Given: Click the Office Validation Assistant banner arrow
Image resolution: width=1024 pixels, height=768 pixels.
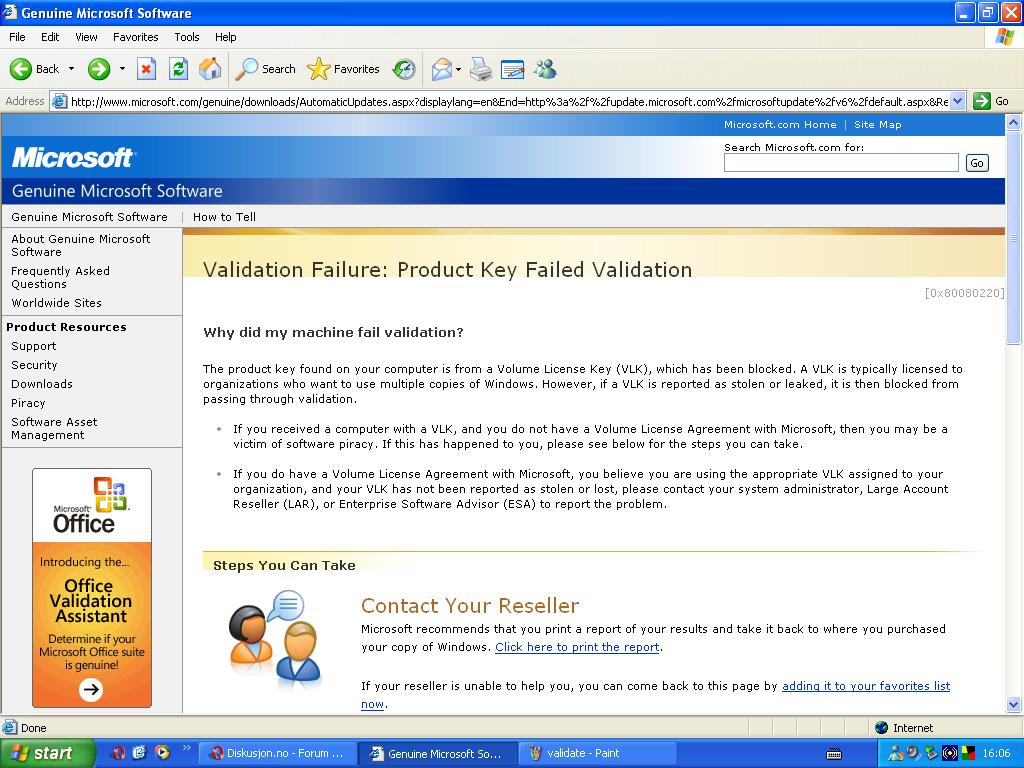Looking at the screenshot, I should click(91, 689).
